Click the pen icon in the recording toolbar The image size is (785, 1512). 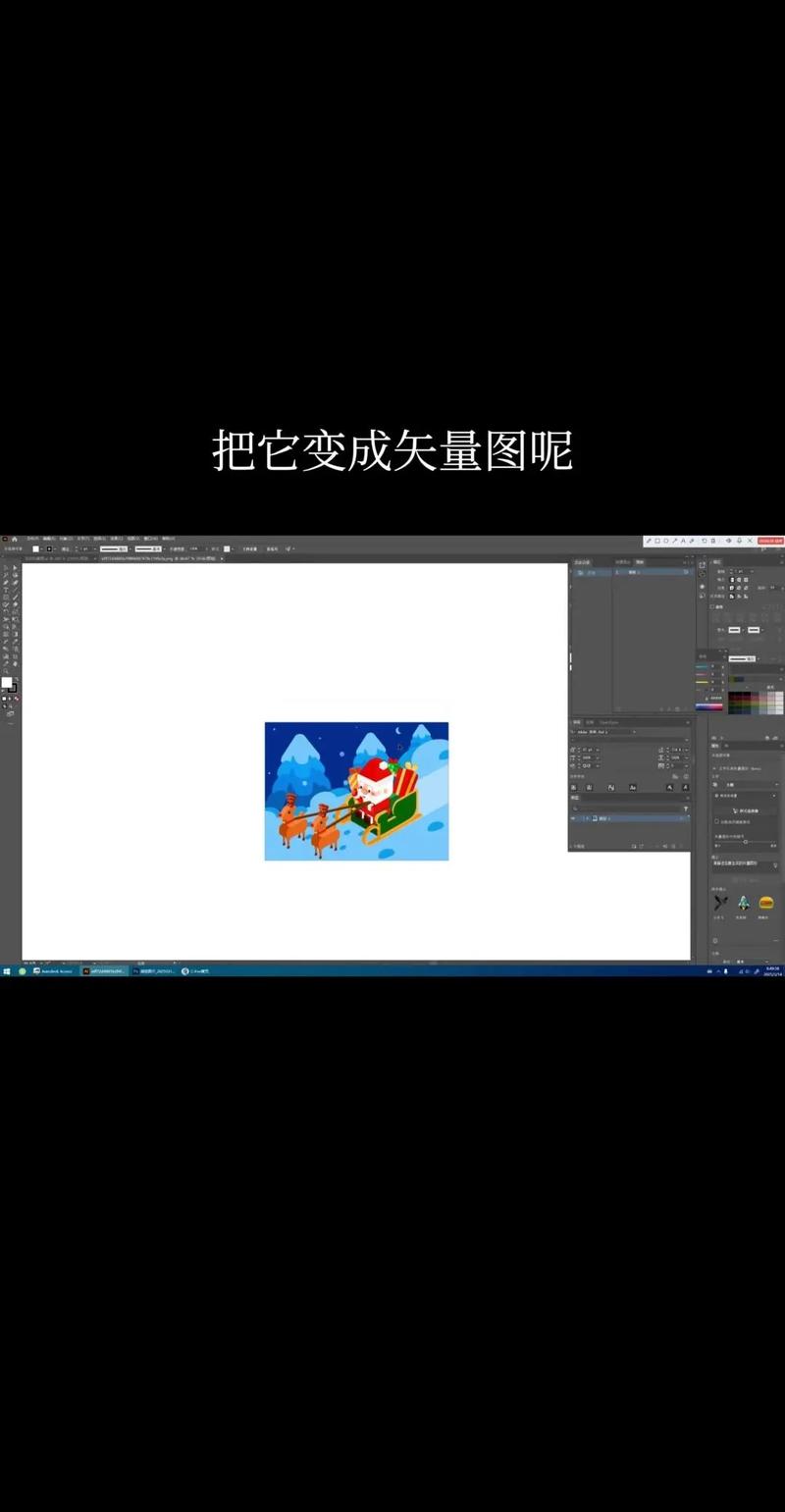[649, 541]
